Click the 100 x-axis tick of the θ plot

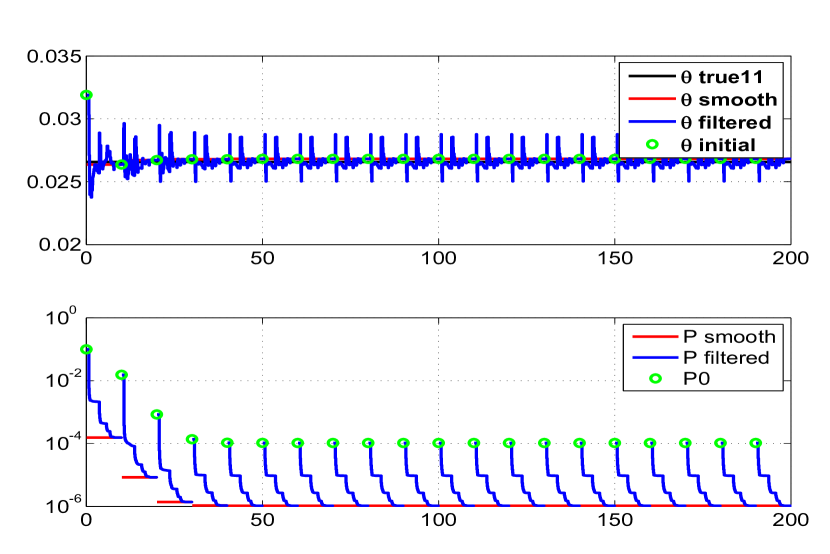(x=438, y=258)
